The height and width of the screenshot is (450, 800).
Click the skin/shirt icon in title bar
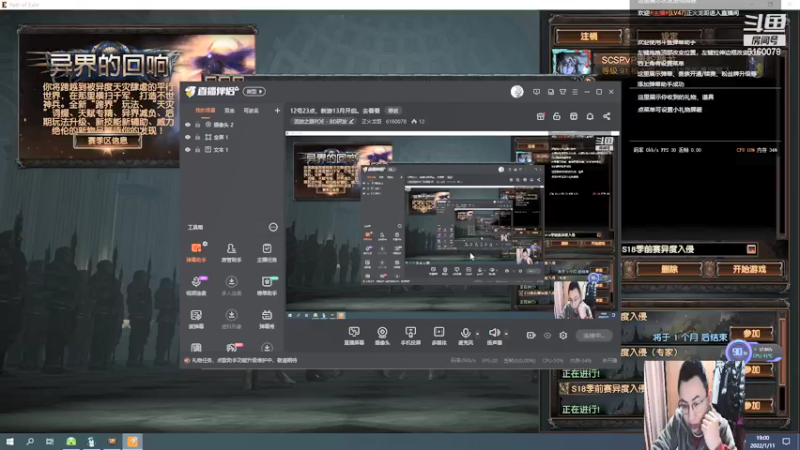tap(563, 92)
